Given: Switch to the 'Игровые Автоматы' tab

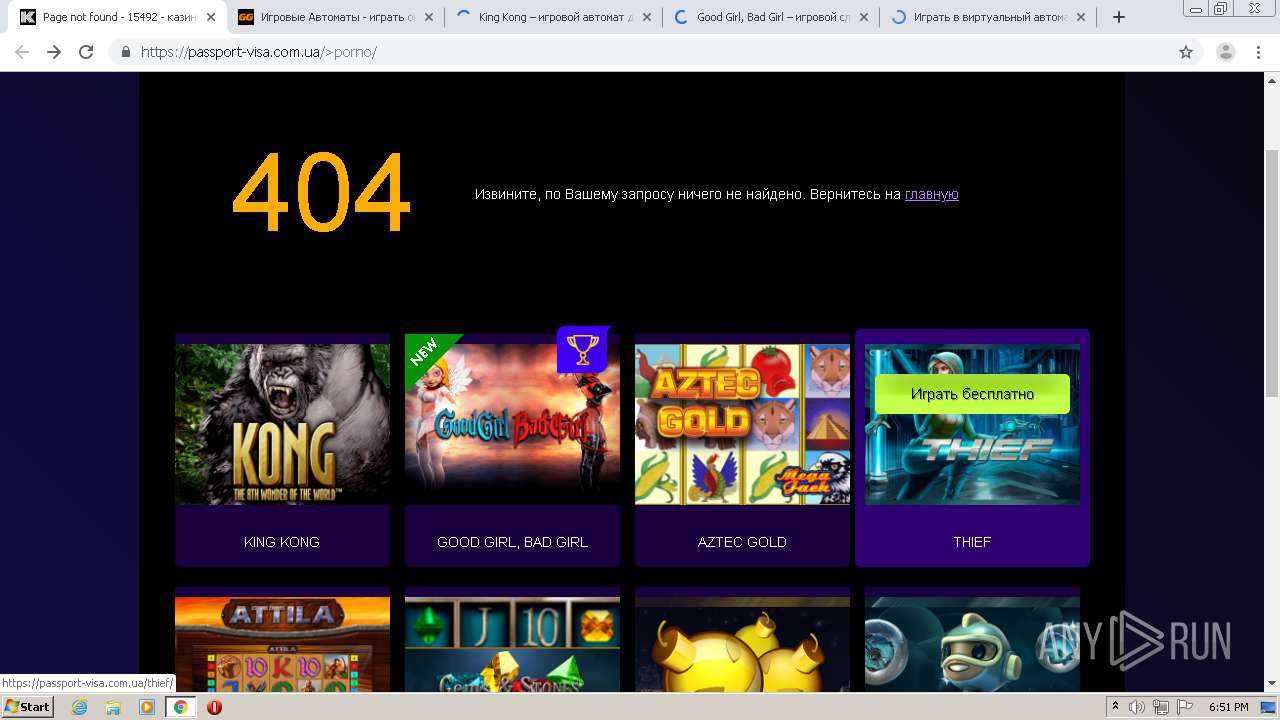Looking at the screenshot, I should tap(335, 17).
